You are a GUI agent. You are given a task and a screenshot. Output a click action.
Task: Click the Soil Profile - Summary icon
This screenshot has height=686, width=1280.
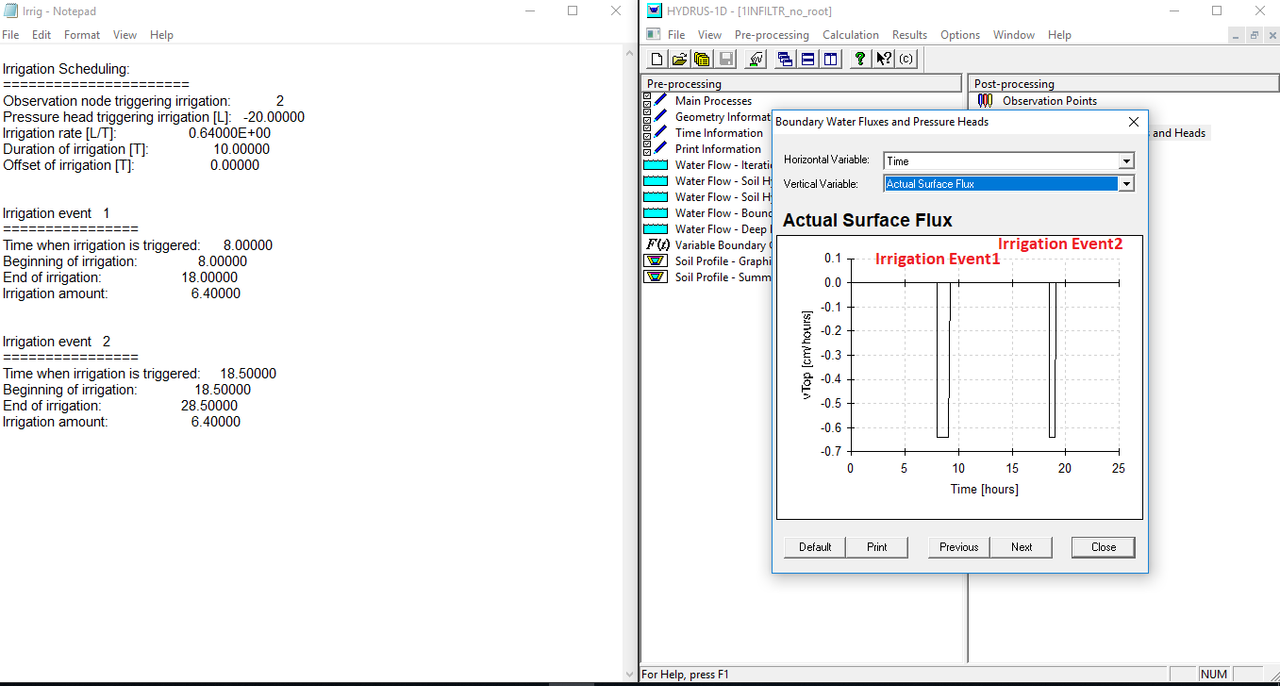coord(655,277)
